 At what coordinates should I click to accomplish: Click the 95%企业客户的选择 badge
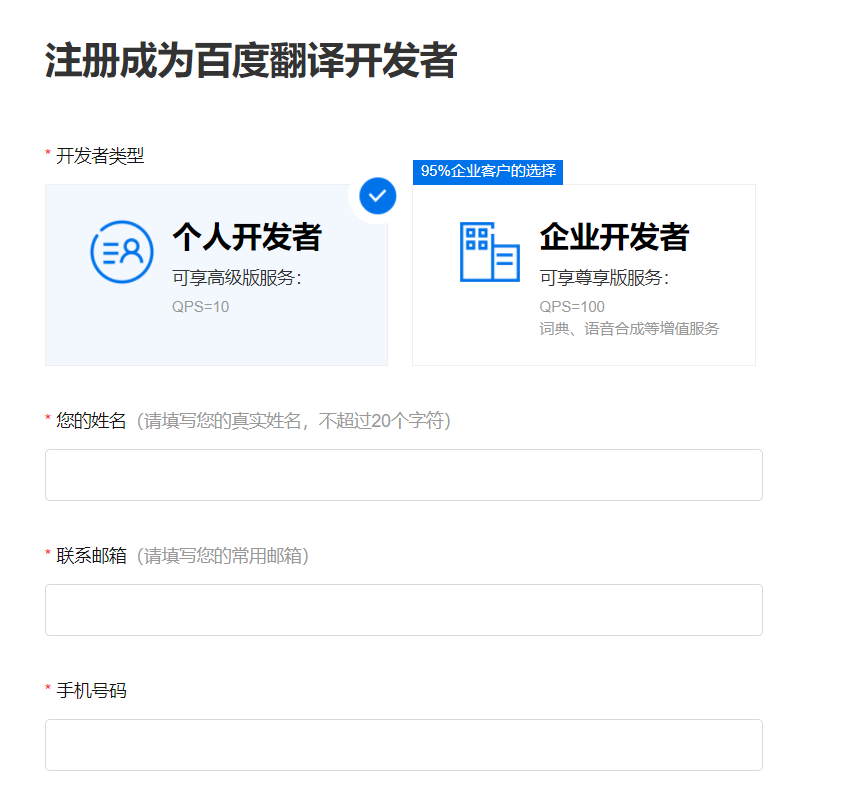coord(488,172)
